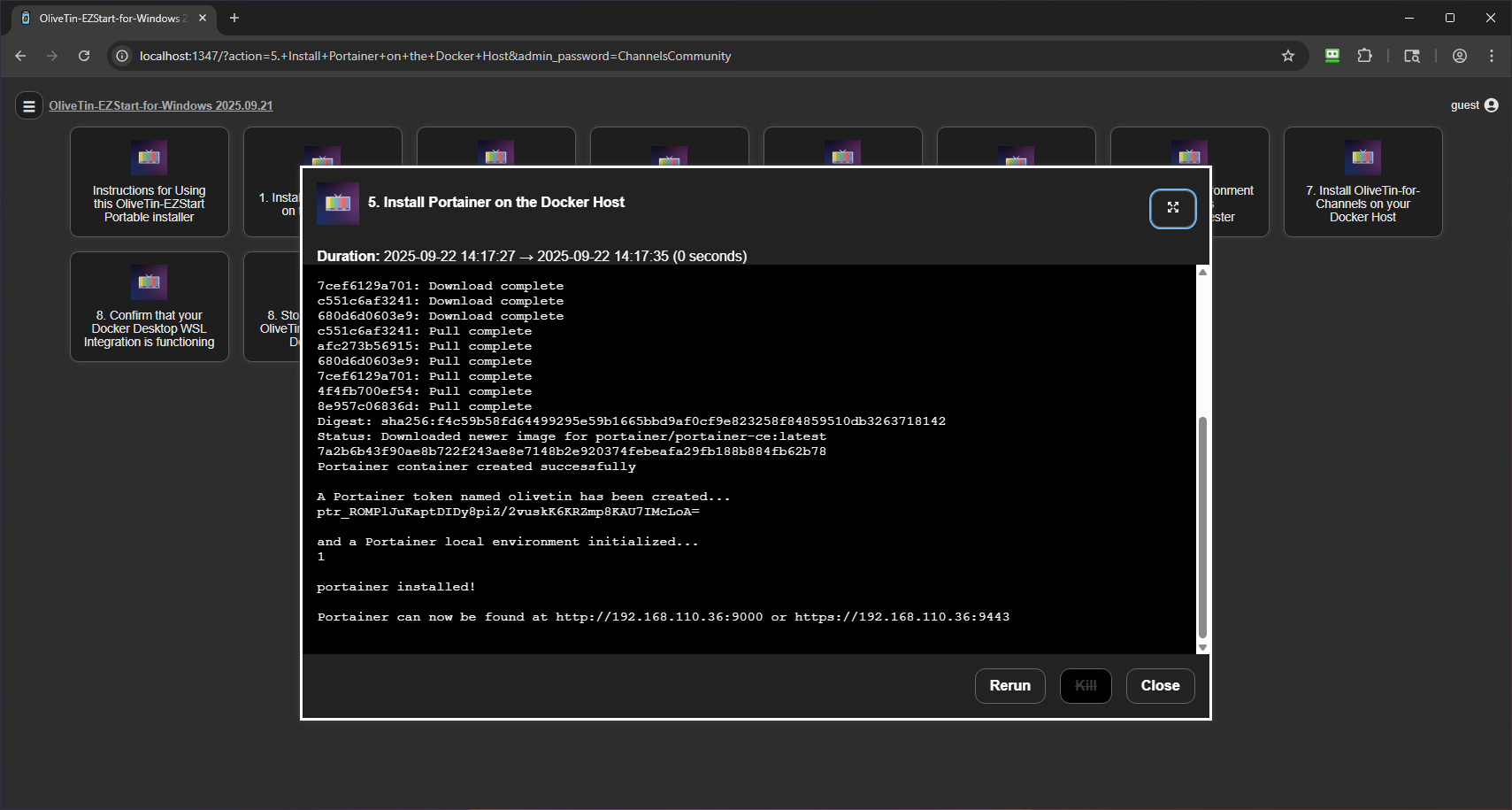
Task: Open the hamburger sidebar menu
Action: [x=29, y=106]
